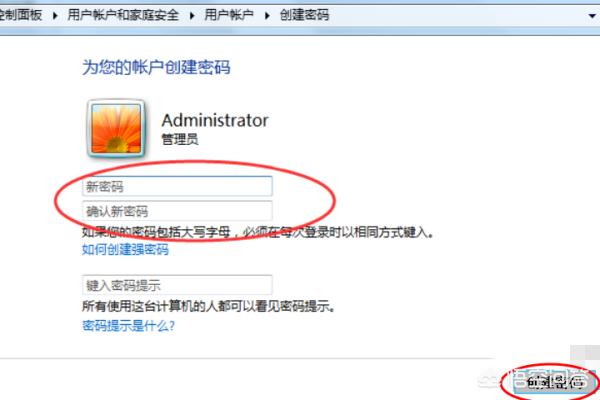Image resolution: width=600 pixels, height=400 pixels.
Task: Focus the 新密码 input field
Action: pyautogui.click(x=177, y=186)
